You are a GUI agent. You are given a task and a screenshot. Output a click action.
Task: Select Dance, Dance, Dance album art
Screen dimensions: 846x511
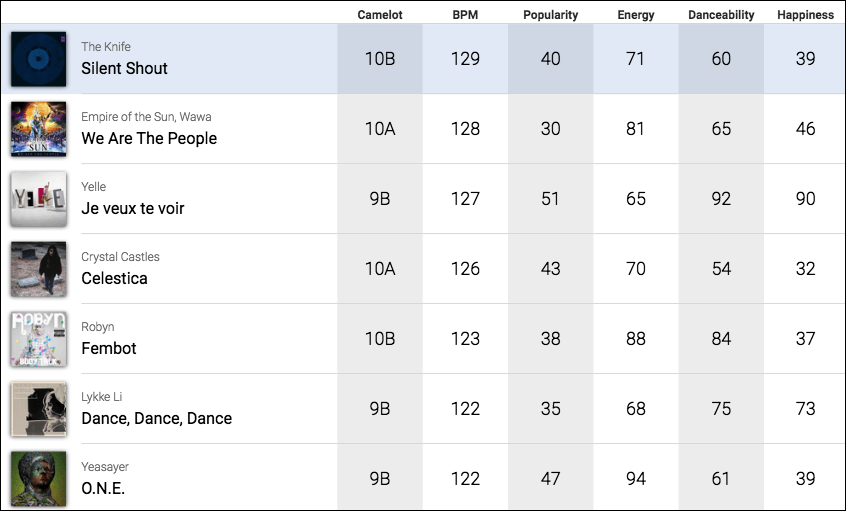point(39,409)
